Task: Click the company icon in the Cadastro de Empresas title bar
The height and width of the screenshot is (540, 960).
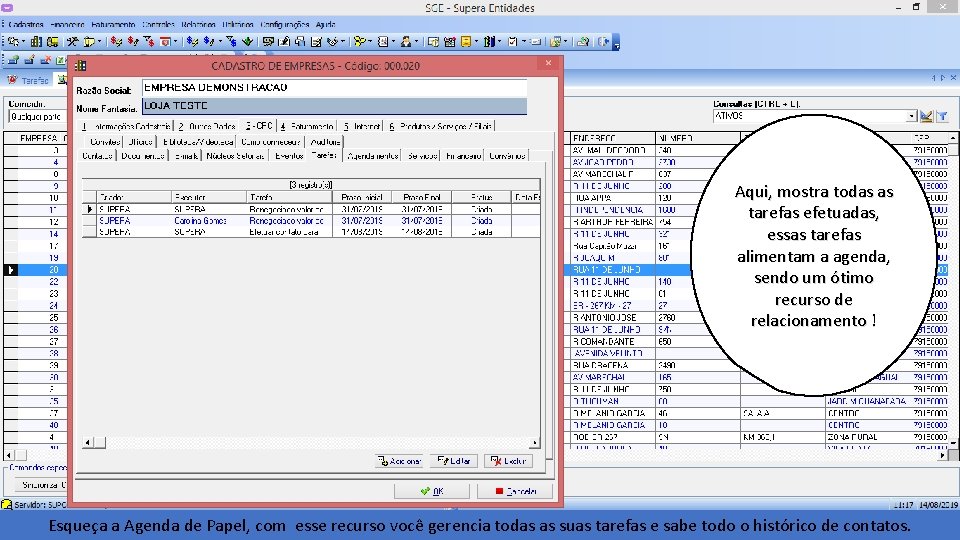Action: pos(81,66)
